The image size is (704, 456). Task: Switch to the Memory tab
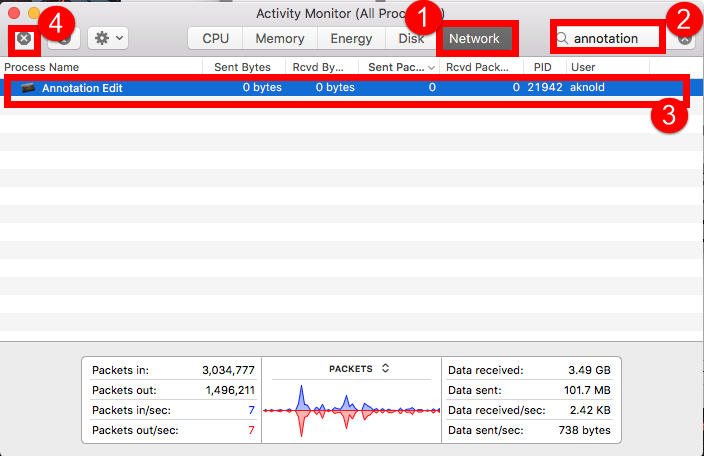pyautogui.click(x=280, y=39)
